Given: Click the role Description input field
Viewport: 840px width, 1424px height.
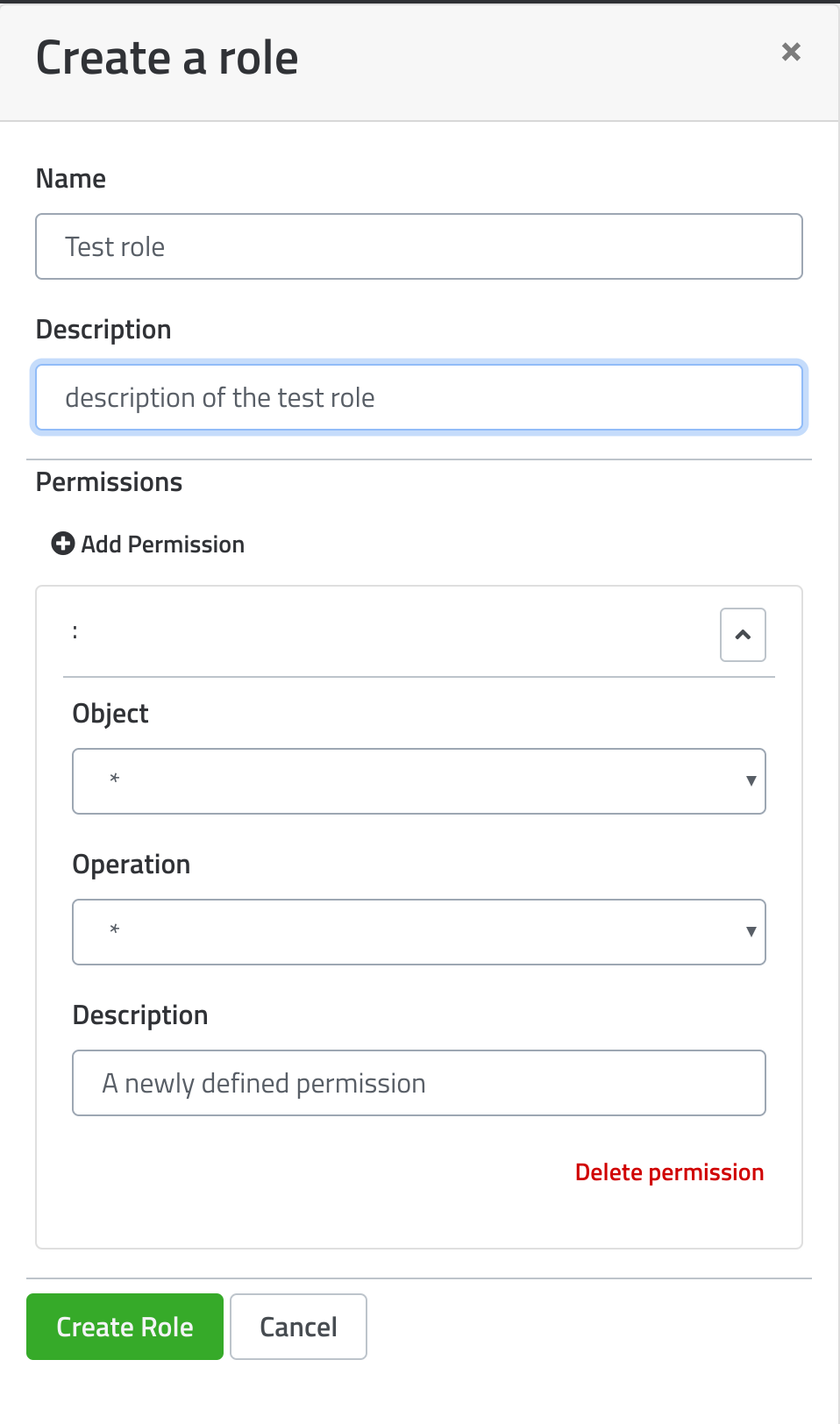Looking at the screenshot, I should (419, 397).
